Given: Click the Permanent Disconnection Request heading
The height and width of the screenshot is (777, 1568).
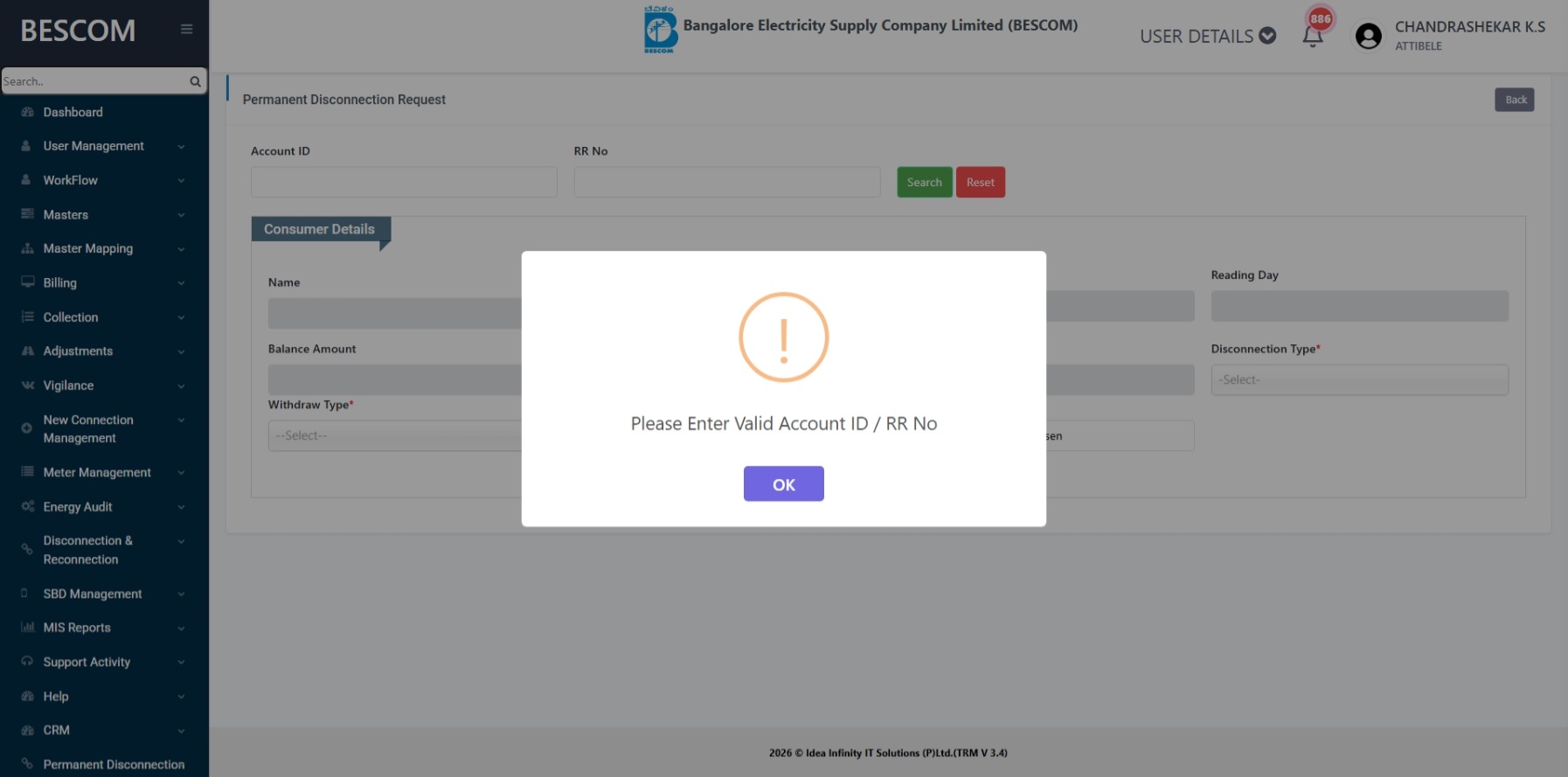Looking at the screenshot, I should [343, 100].
